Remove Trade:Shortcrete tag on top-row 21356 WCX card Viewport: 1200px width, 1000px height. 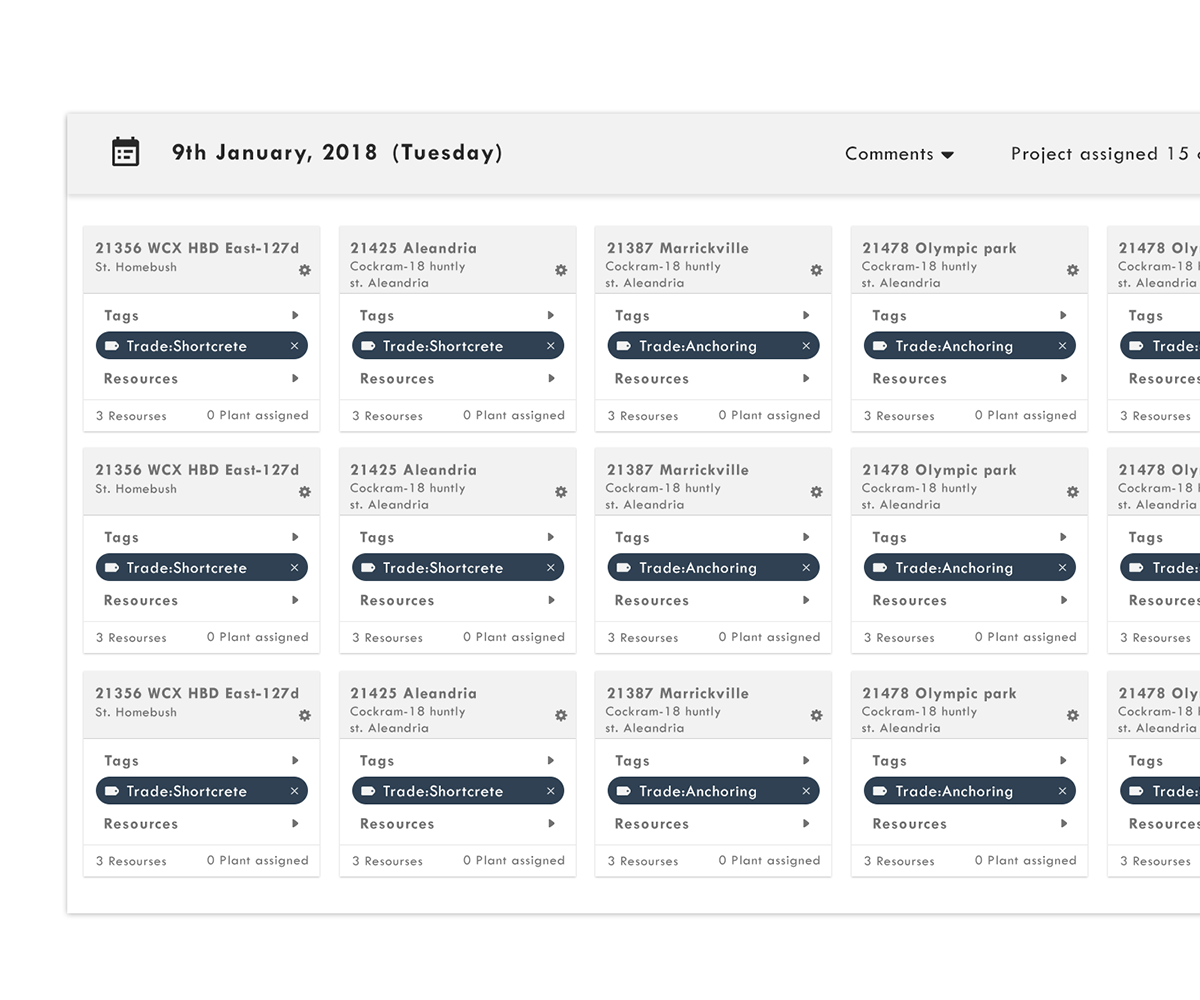coord(294,346)
